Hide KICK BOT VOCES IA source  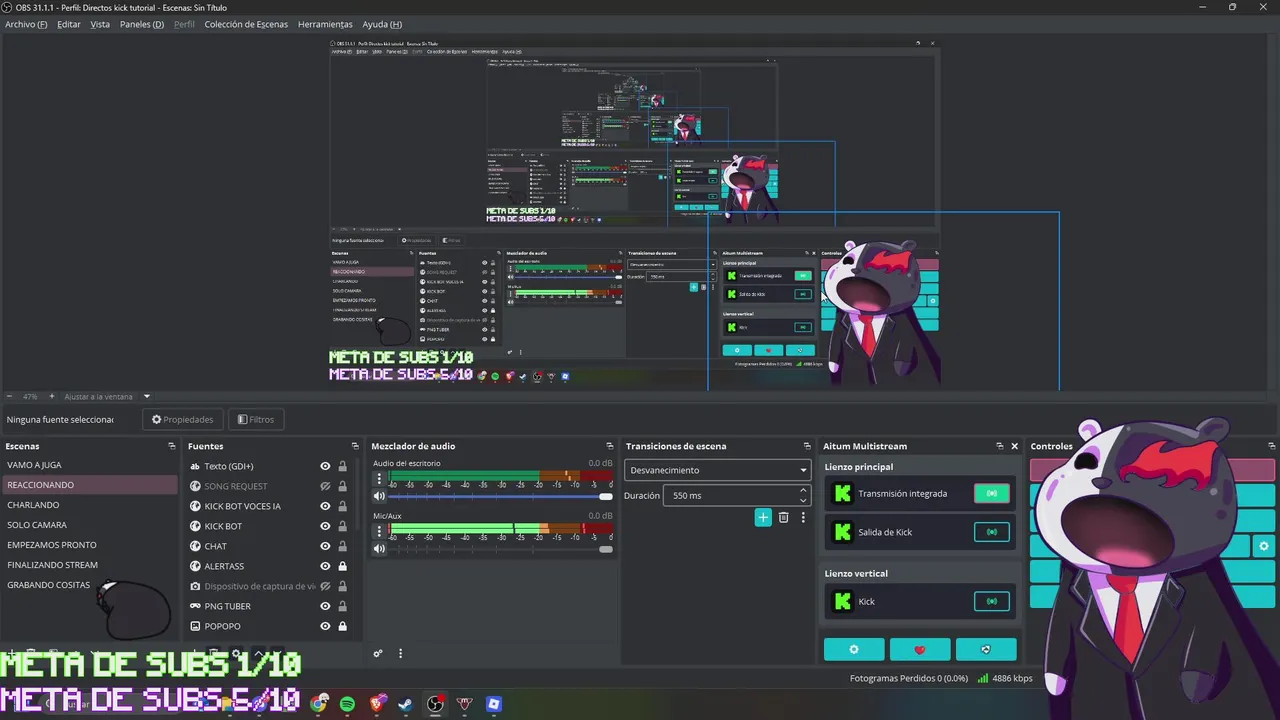tap(325, 506)
